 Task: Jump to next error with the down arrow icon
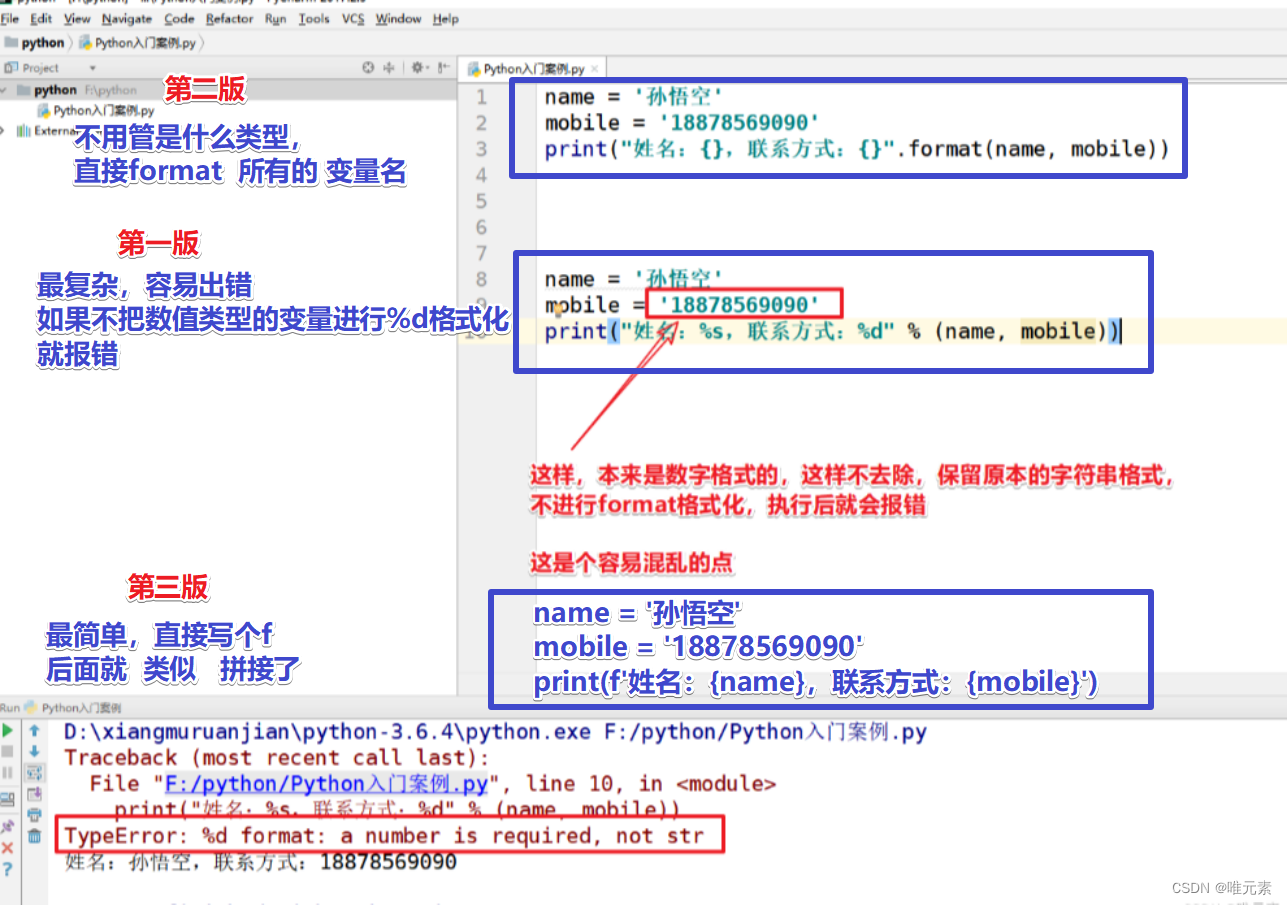point(35,751)
